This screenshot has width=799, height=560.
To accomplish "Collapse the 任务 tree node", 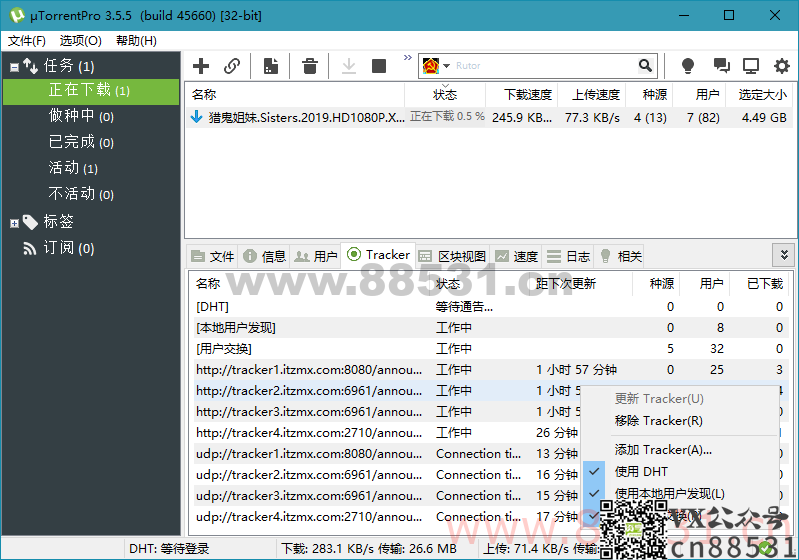I will 14,67.
